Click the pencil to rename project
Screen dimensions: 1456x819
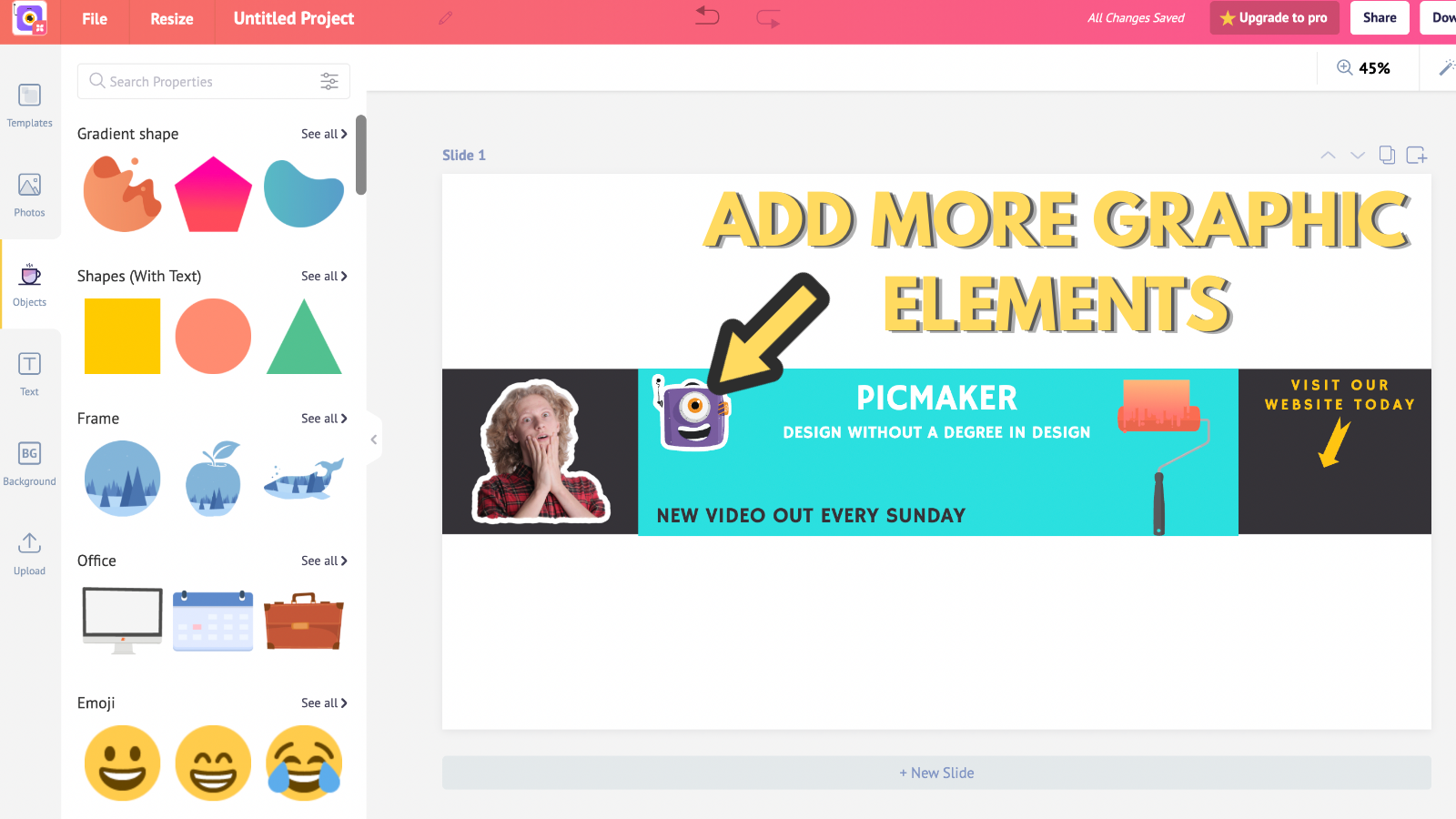(x=445, y=18)
